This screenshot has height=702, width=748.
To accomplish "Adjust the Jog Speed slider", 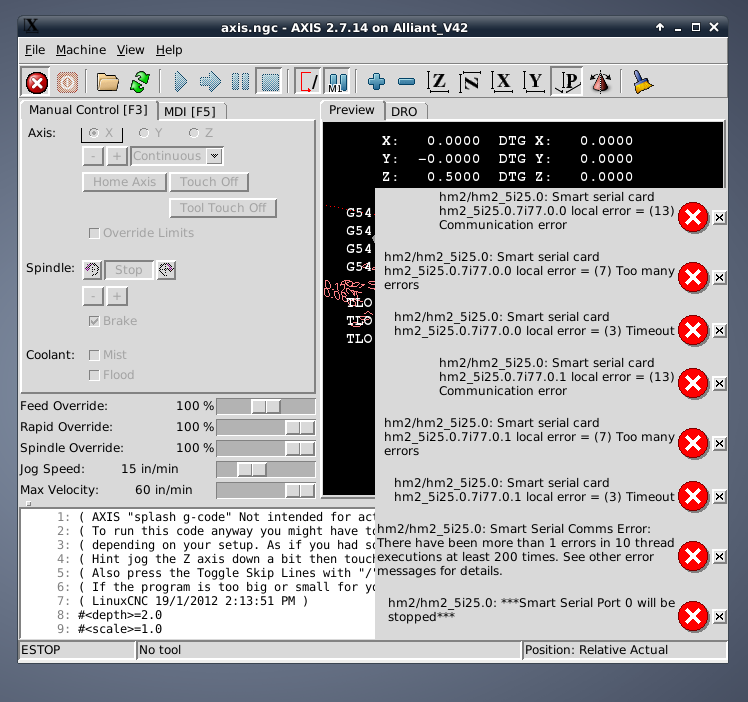I will click(266, 469).
